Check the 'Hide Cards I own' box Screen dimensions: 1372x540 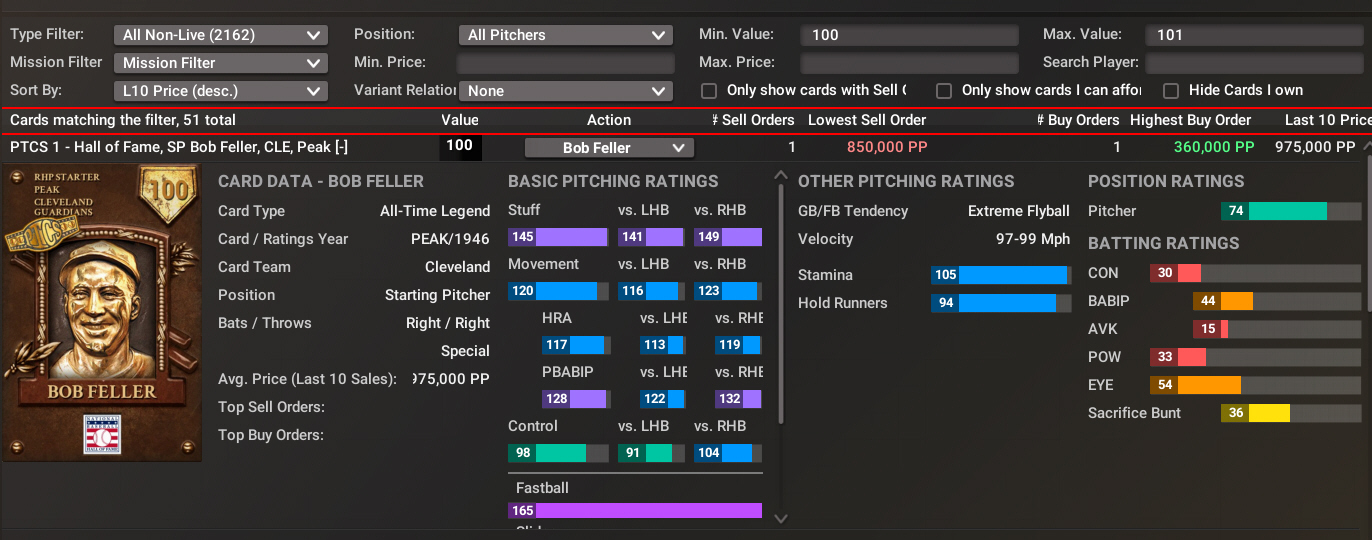(x=1171, y=91)
